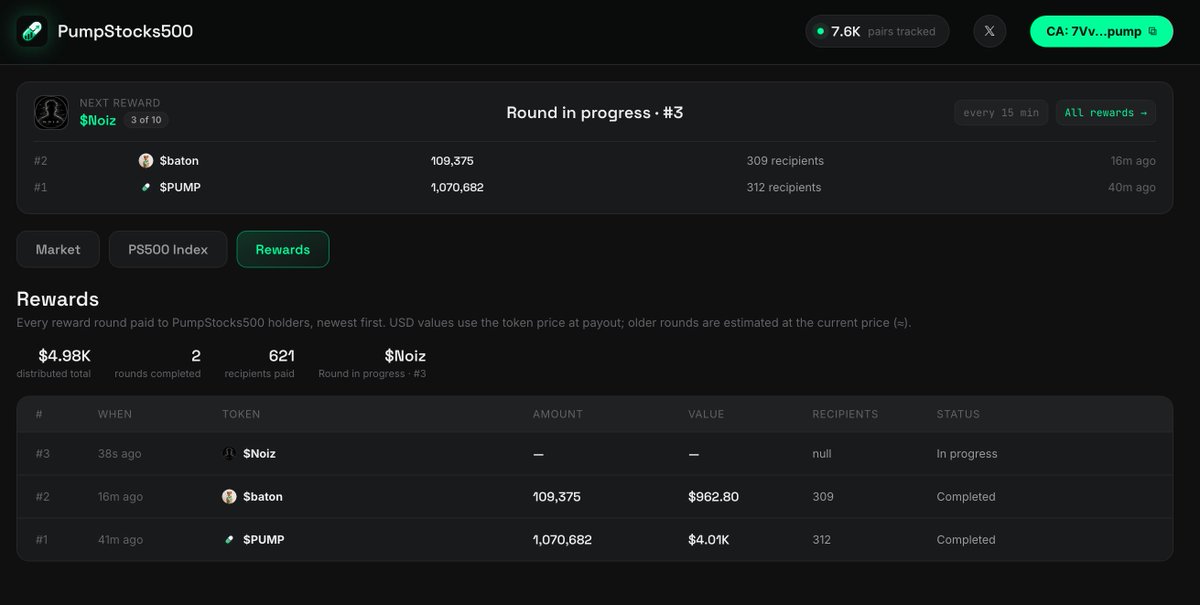Screen dimensions: 1200x605
Task: Click the 109,375 amount in the table
Action: pyautogui.click(x=557, y=496)
